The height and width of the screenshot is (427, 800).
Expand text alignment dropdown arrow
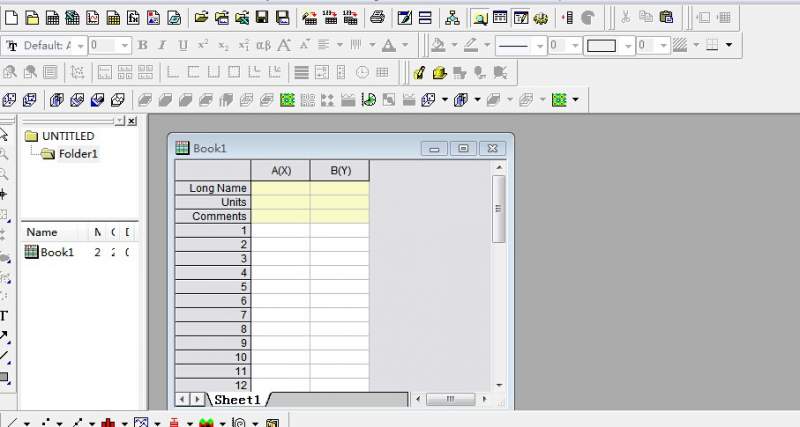[x=340, y=45]
